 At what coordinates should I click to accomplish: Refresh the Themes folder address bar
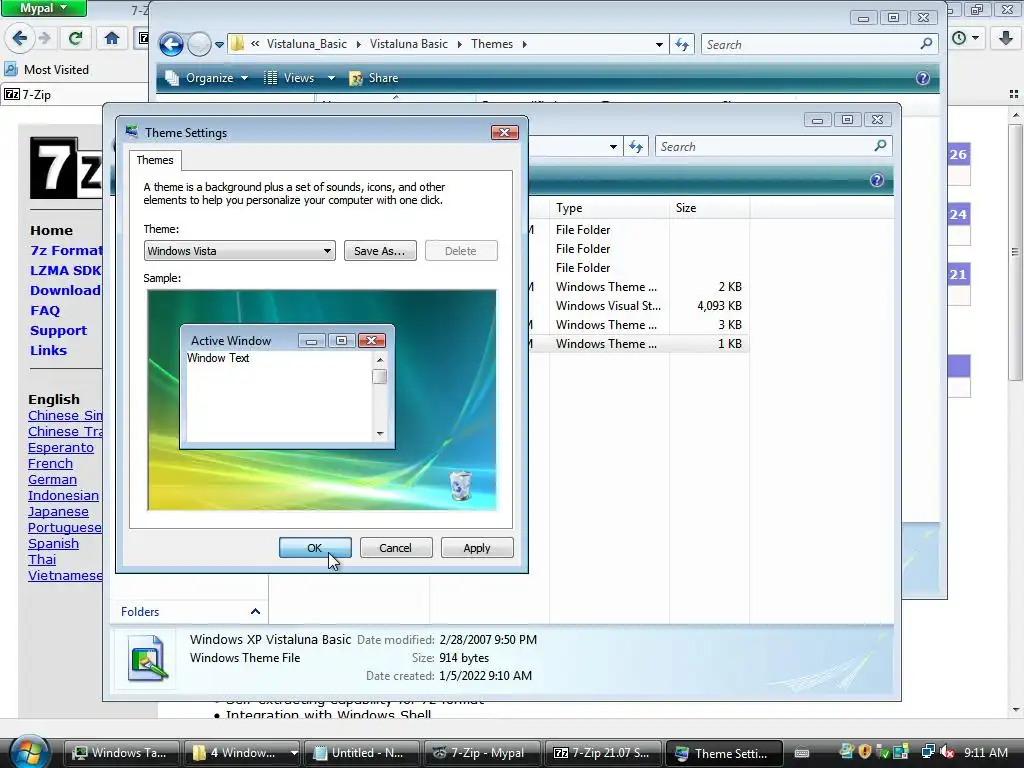682,44
